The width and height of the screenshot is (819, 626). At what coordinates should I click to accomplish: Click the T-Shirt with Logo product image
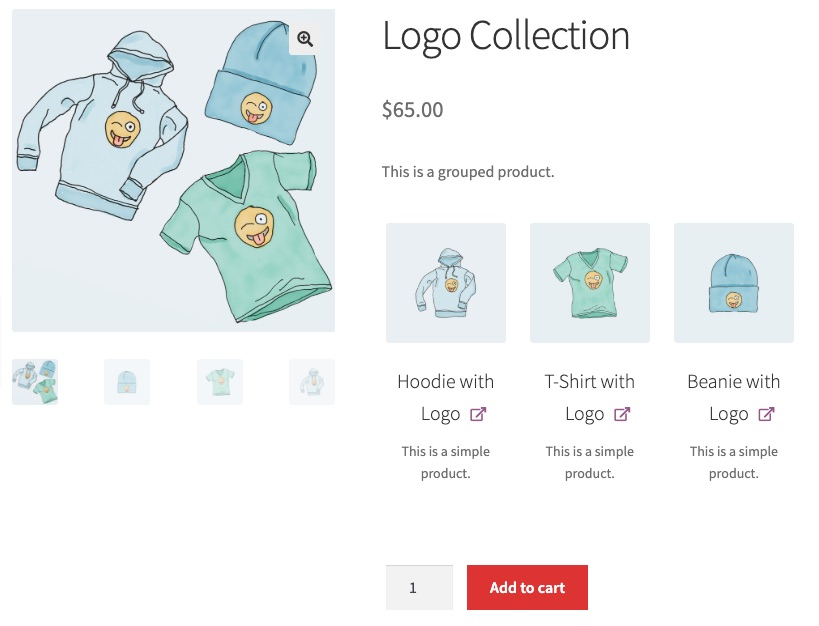(590, 283)
